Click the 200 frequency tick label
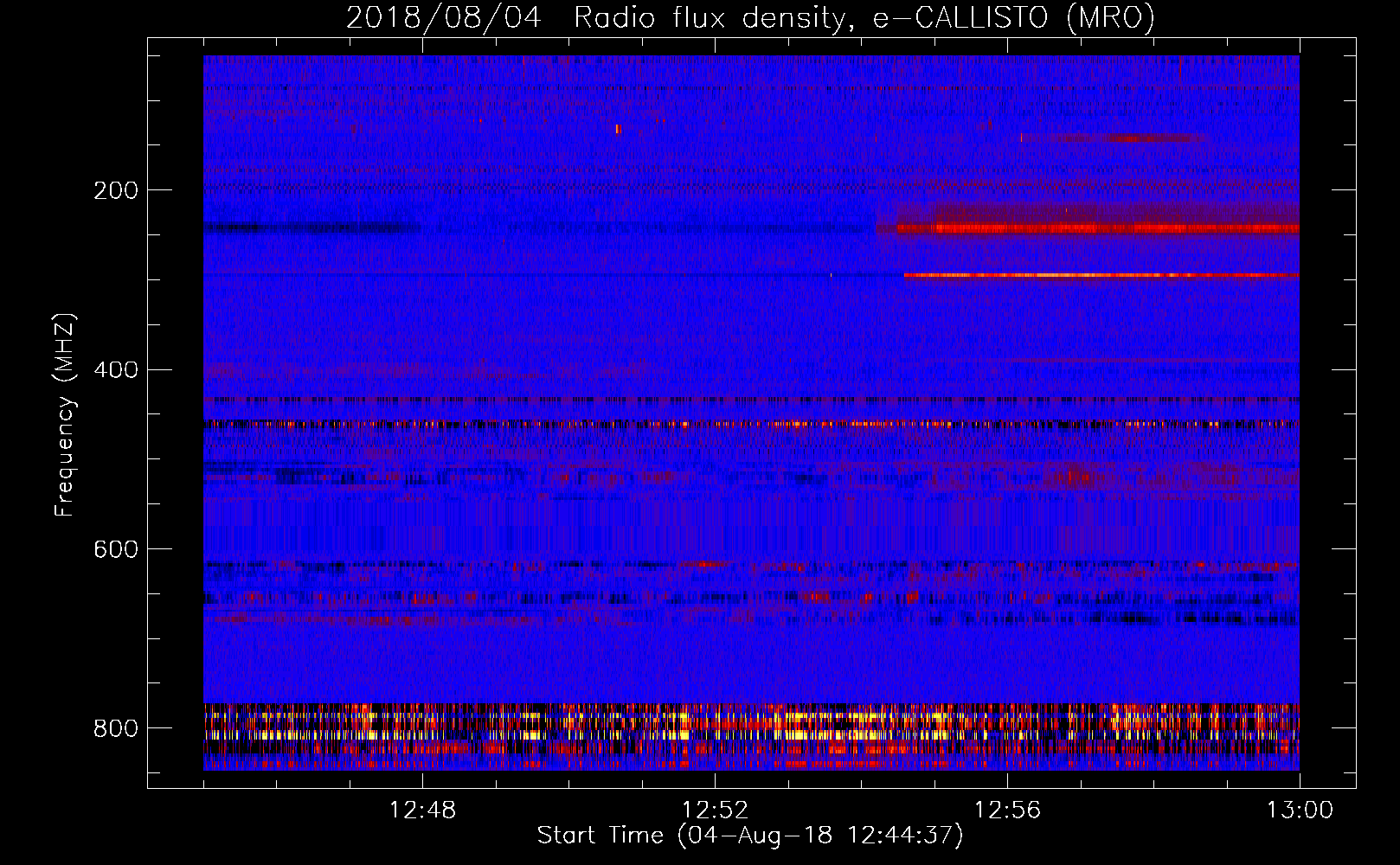Viewport: 1400px width, 865px height. 115,190
